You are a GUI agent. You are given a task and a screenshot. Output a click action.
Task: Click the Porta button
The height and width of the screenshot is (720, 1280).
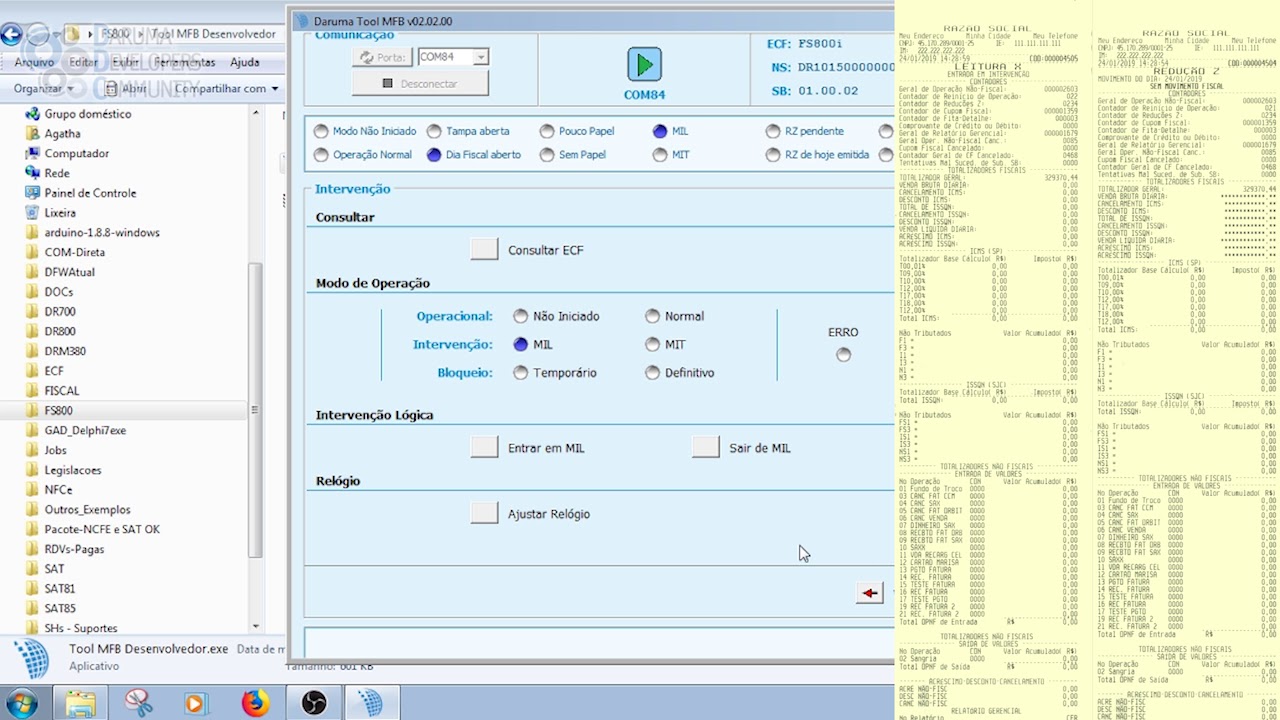click(x=382, y=58)
